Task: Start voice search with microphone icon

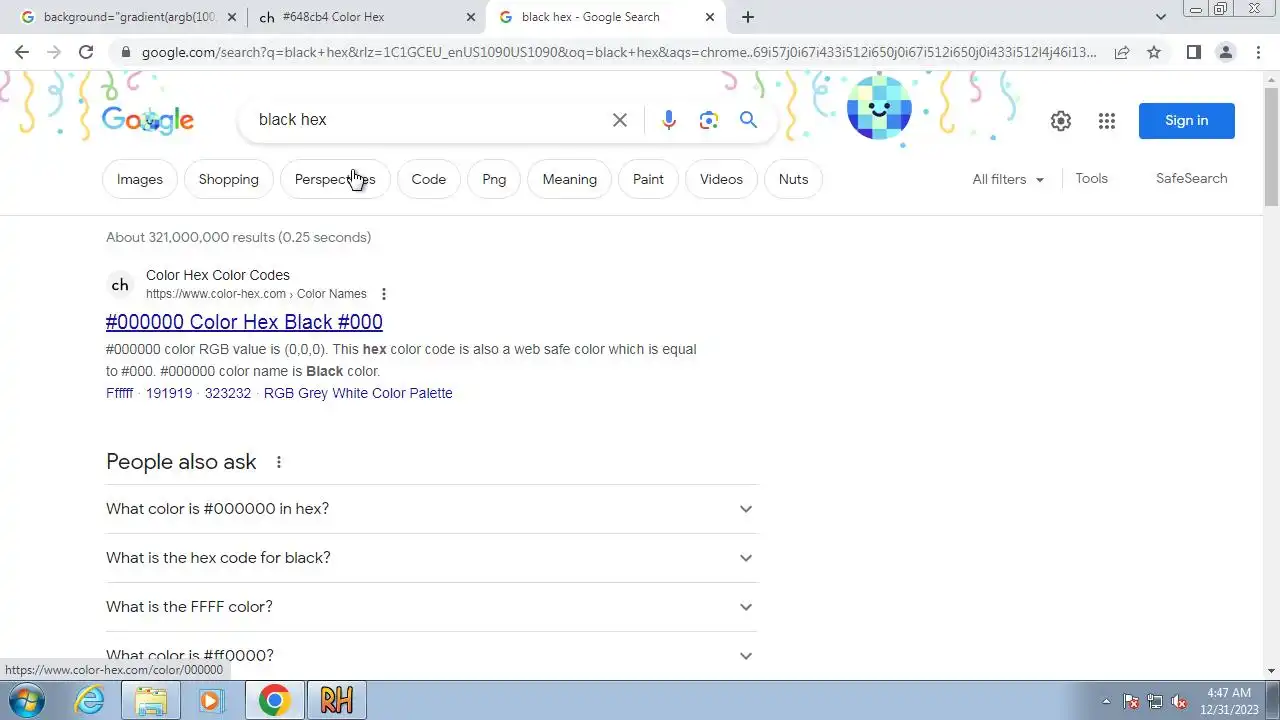Action: click(669, 120)
